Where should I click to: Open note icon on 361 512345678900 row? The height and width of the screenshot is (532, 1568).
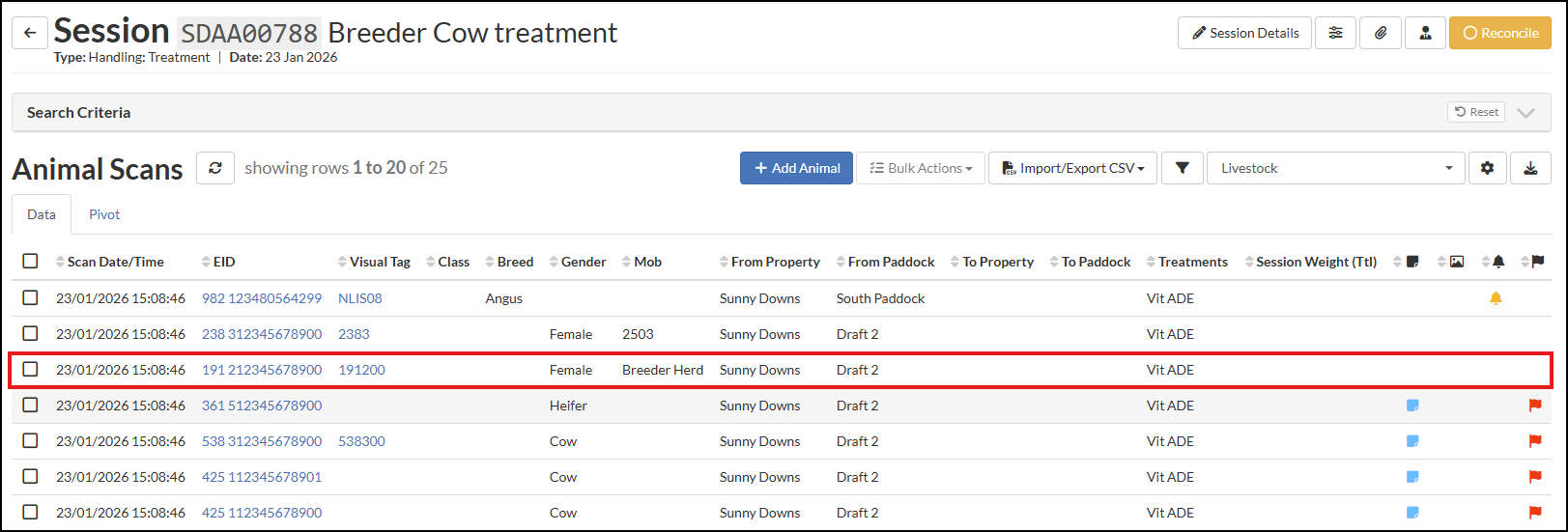pos(1412,406)
